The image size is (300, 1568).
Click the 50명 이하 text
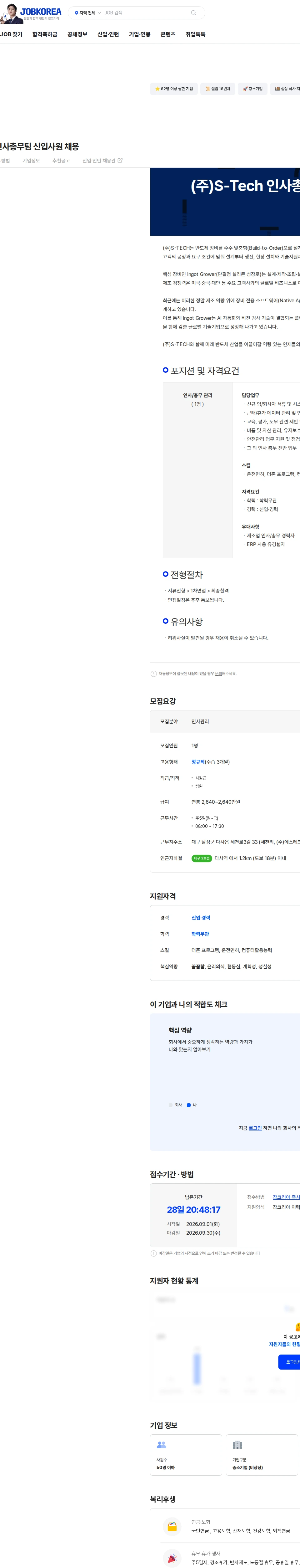pos(166,1468)
